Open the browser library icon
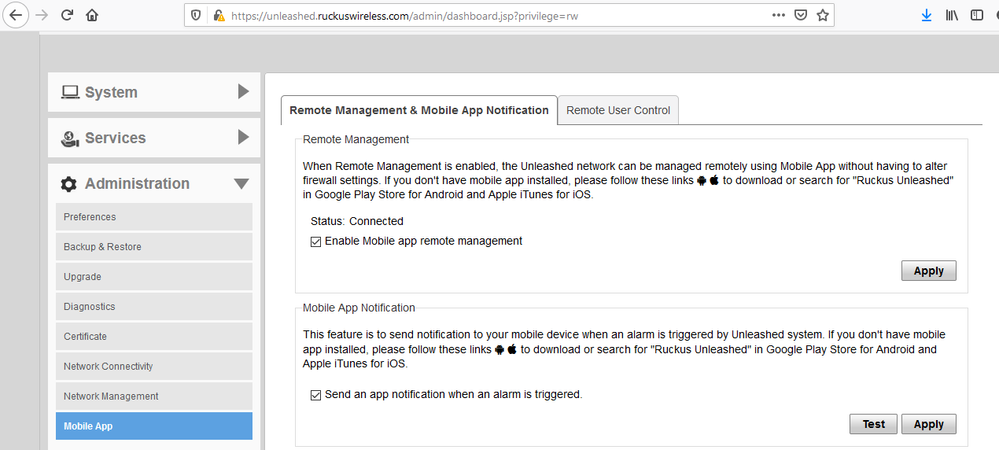Image resolution: width=999 pixels, height=450 pixels. point(953,16)
